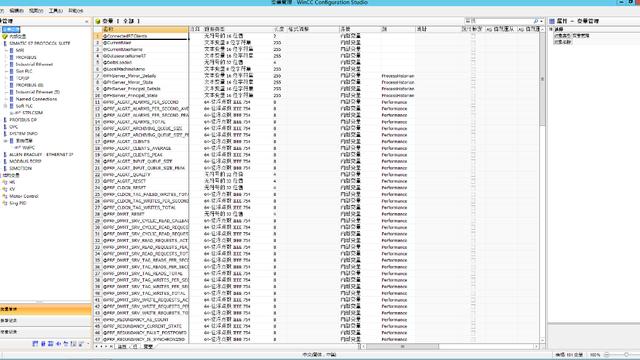Screen dimensions: 640x360
Task: Click the Named Connections channel icon
Action: [11, 99]
